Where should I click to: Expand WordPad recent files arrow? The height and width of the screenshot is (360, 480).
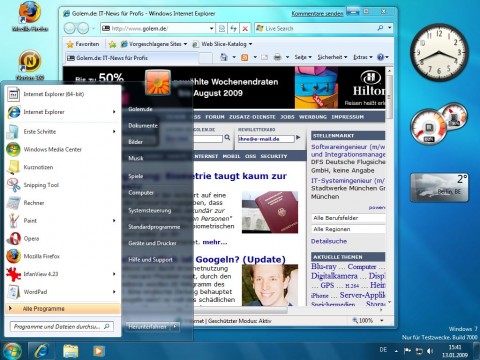(x=114, y=292)
